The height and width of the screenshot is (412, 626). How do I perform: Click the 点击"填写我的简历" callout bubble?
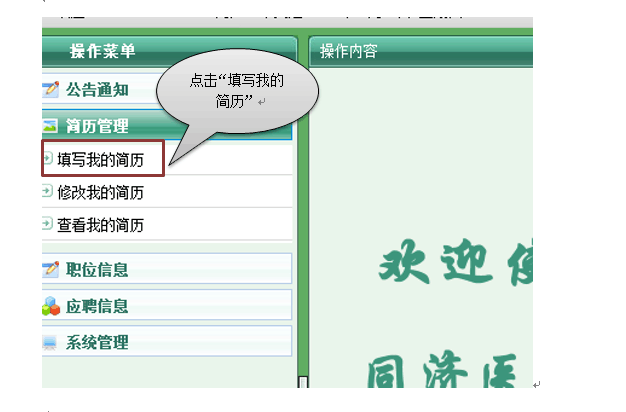point(239,92)
